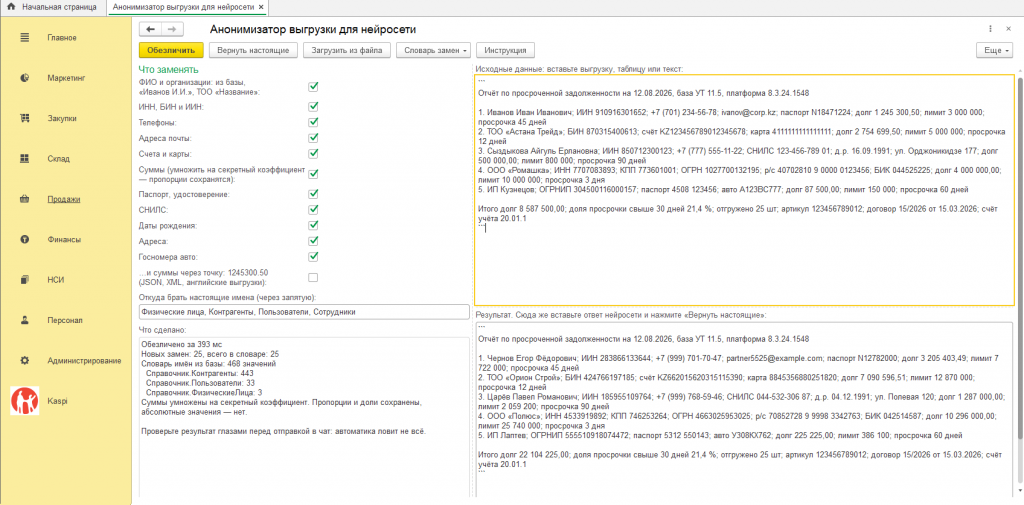Screen dimensions: 1024x505
Task: Expand the Еще dropdown menu
Action: 995,50
